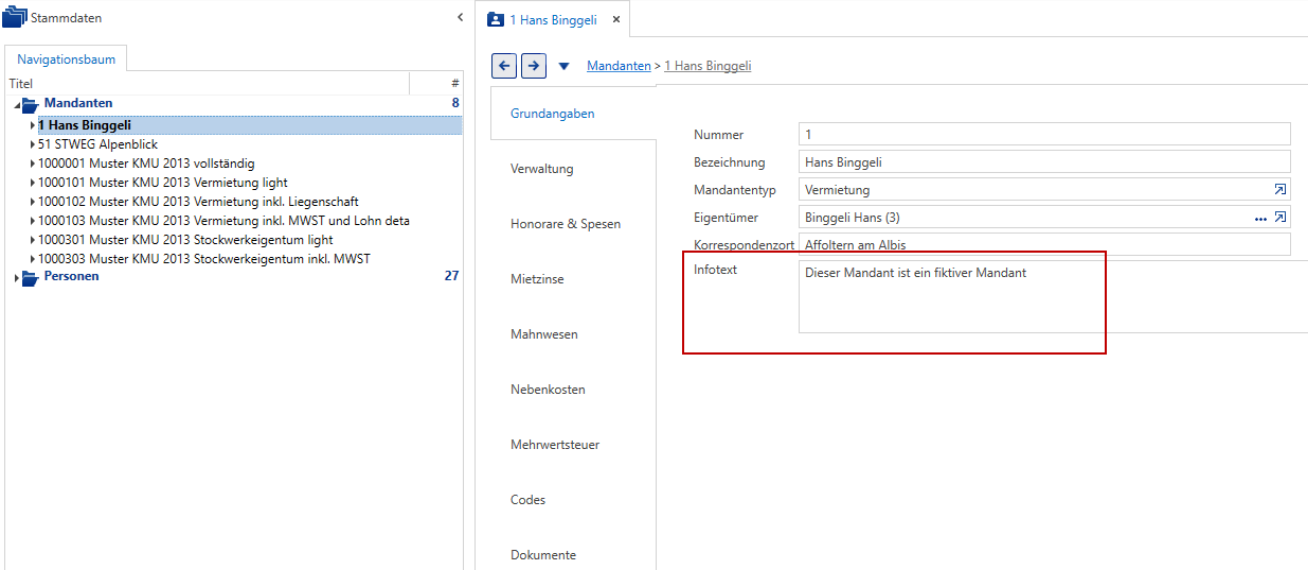Expand 1000101 Vermietung light node

[x=33, y=183]
